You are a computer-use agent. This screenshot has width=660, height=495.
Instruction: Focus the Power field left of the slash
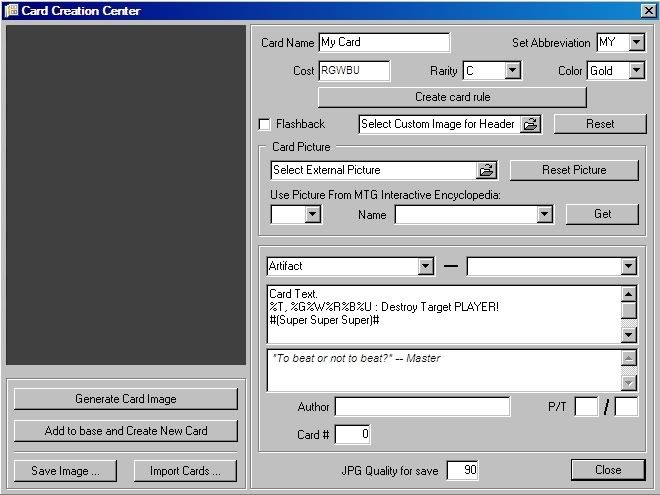(586, 407)
